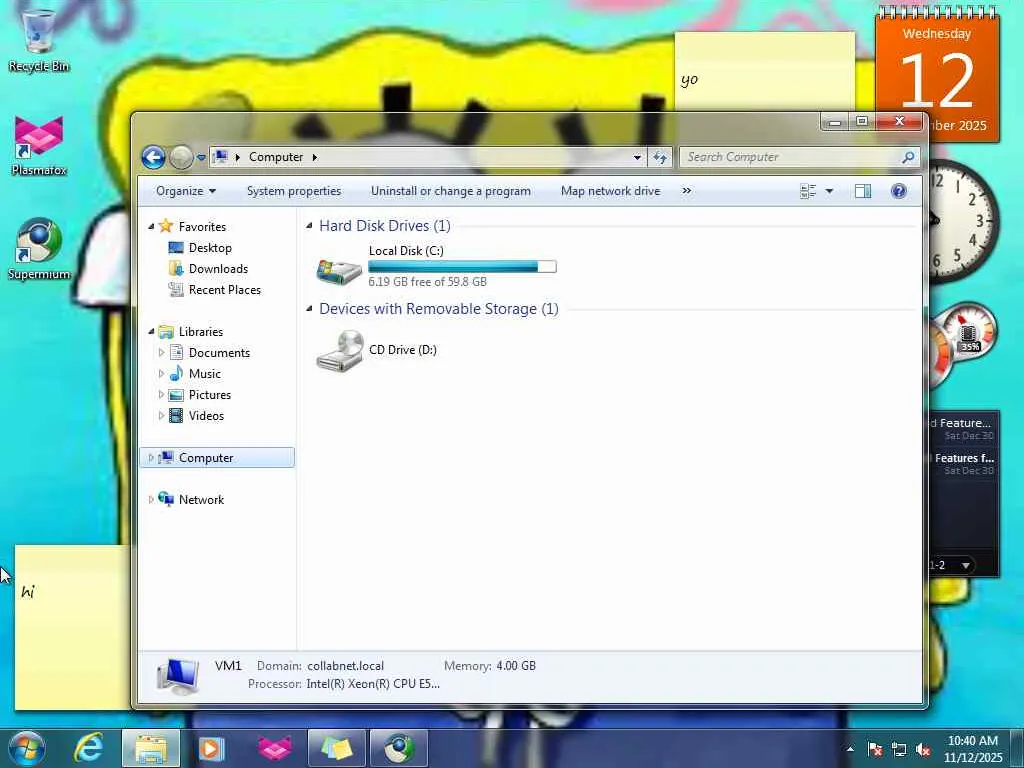Collapse the Libraries group
1024x768 pixels.
tap(151, 331)
